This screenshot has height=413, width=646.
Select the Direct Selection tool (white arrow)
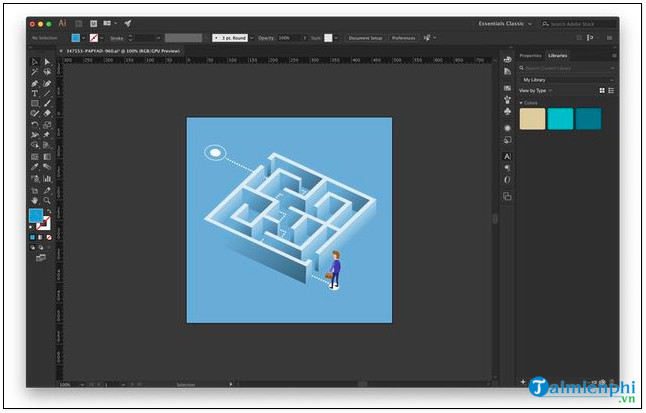click(x=47, y=62)
